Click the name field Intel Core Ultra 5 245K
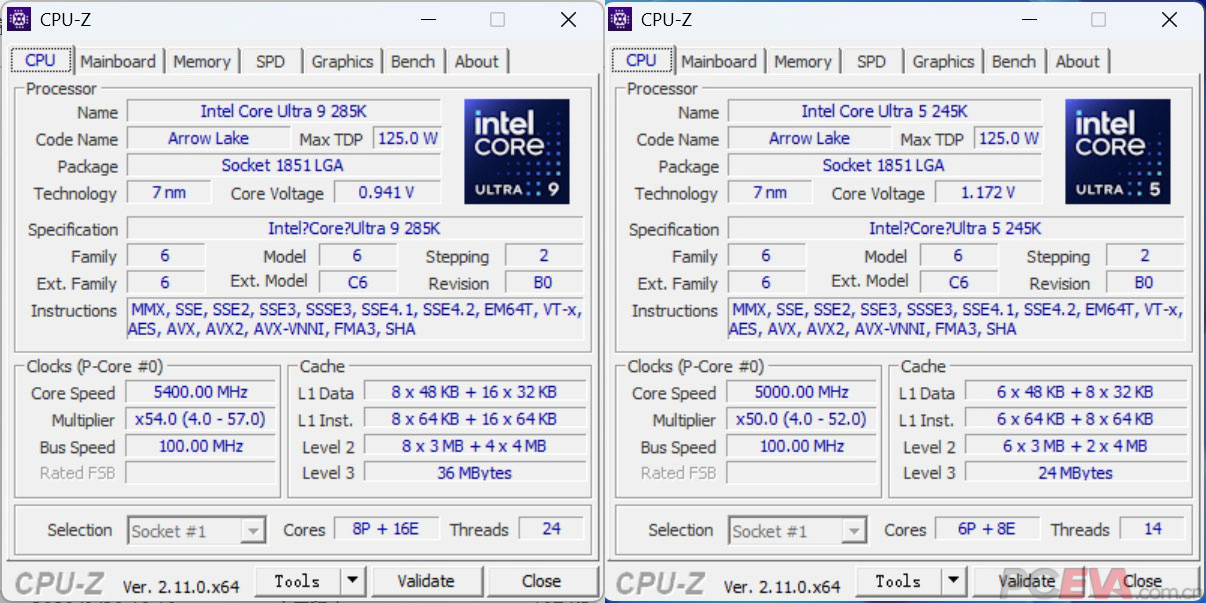 885,111
